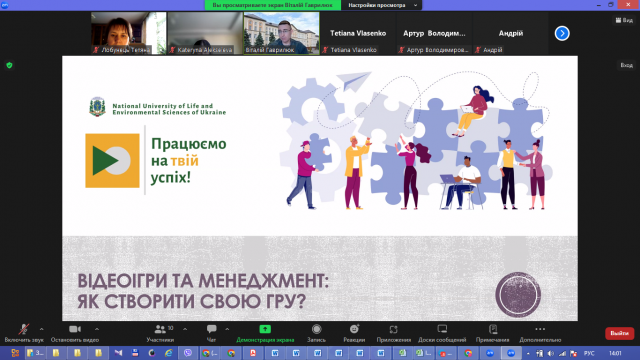Select the Андрій participant tile
The image size is (640, 360).
pyautogui.click(x=511, y=33)
